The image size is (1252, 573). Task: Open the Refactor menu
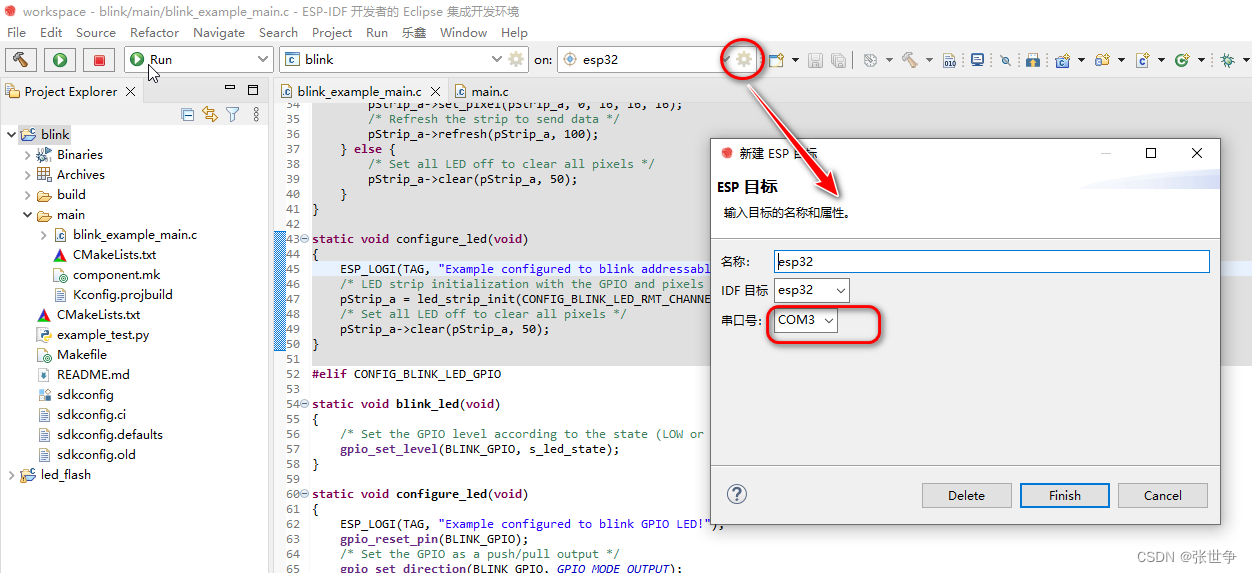click(x=154, y=32)
